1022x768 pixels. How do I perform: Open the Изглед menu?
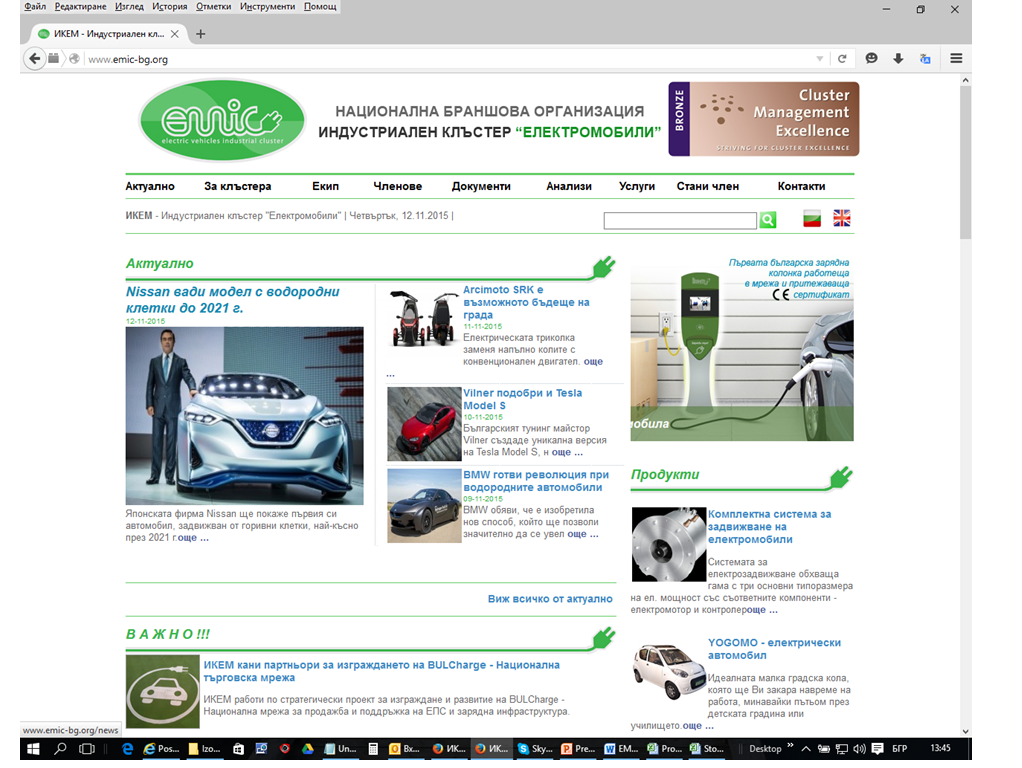coord(129,7)
